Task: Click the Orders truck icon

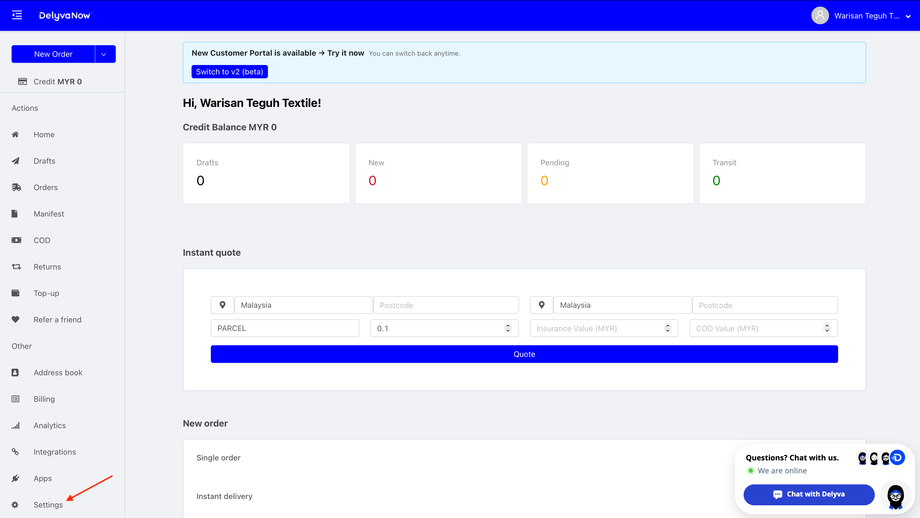Action: pos(16,187)
